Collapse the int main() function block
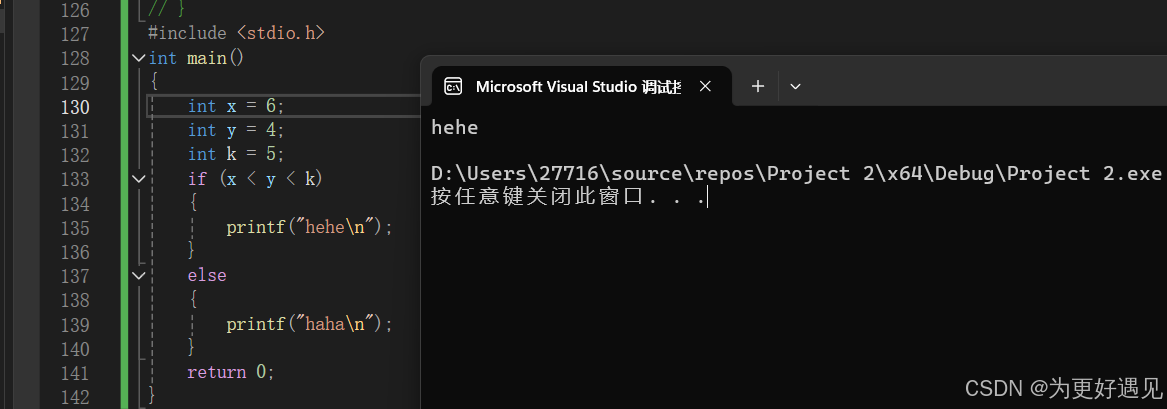Image resolution: width=1167 pixels, height=409 pixels. pyautogui.click(x=139, y=58)
